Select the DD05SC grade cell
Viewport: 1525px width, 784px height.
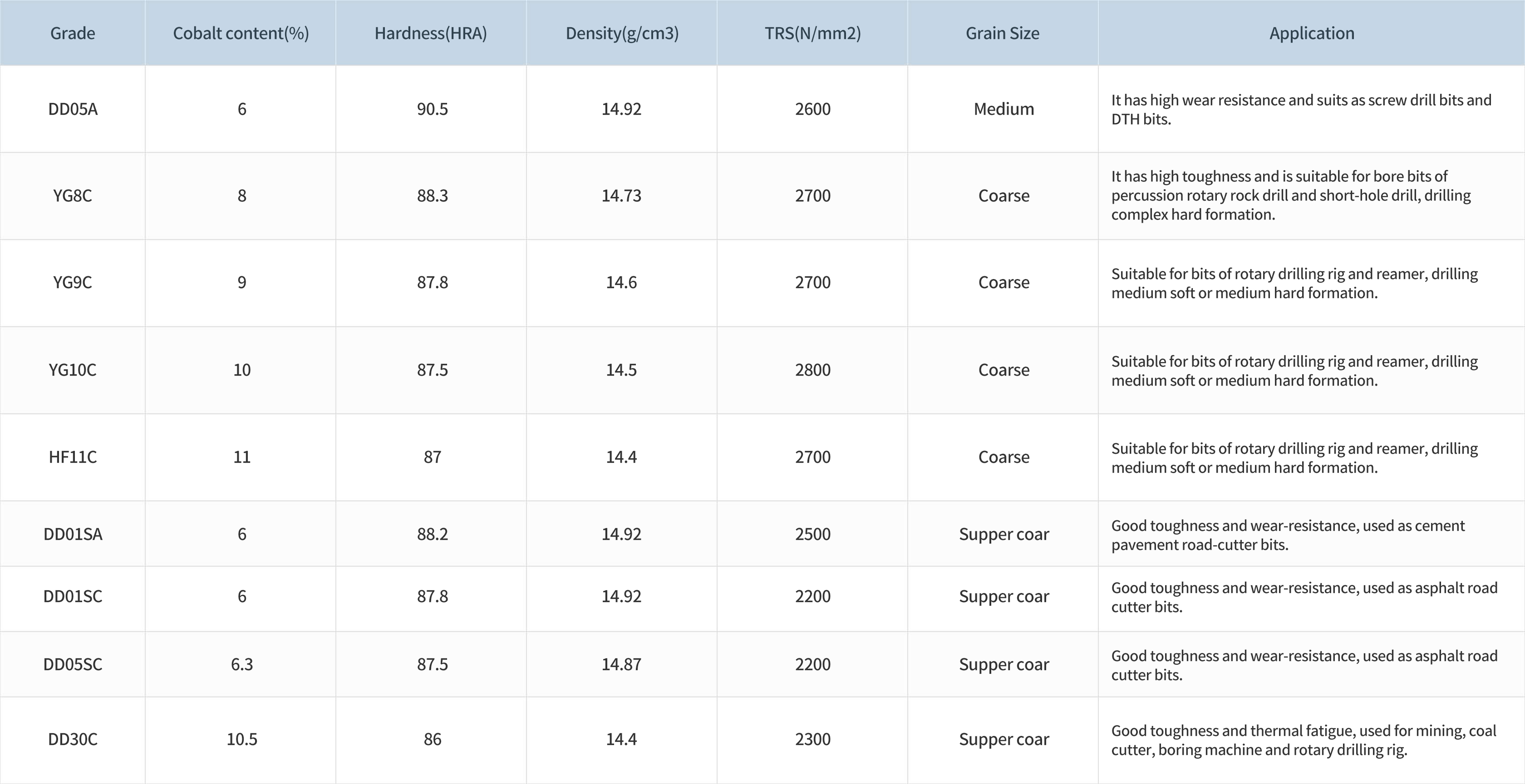[72, 665]
